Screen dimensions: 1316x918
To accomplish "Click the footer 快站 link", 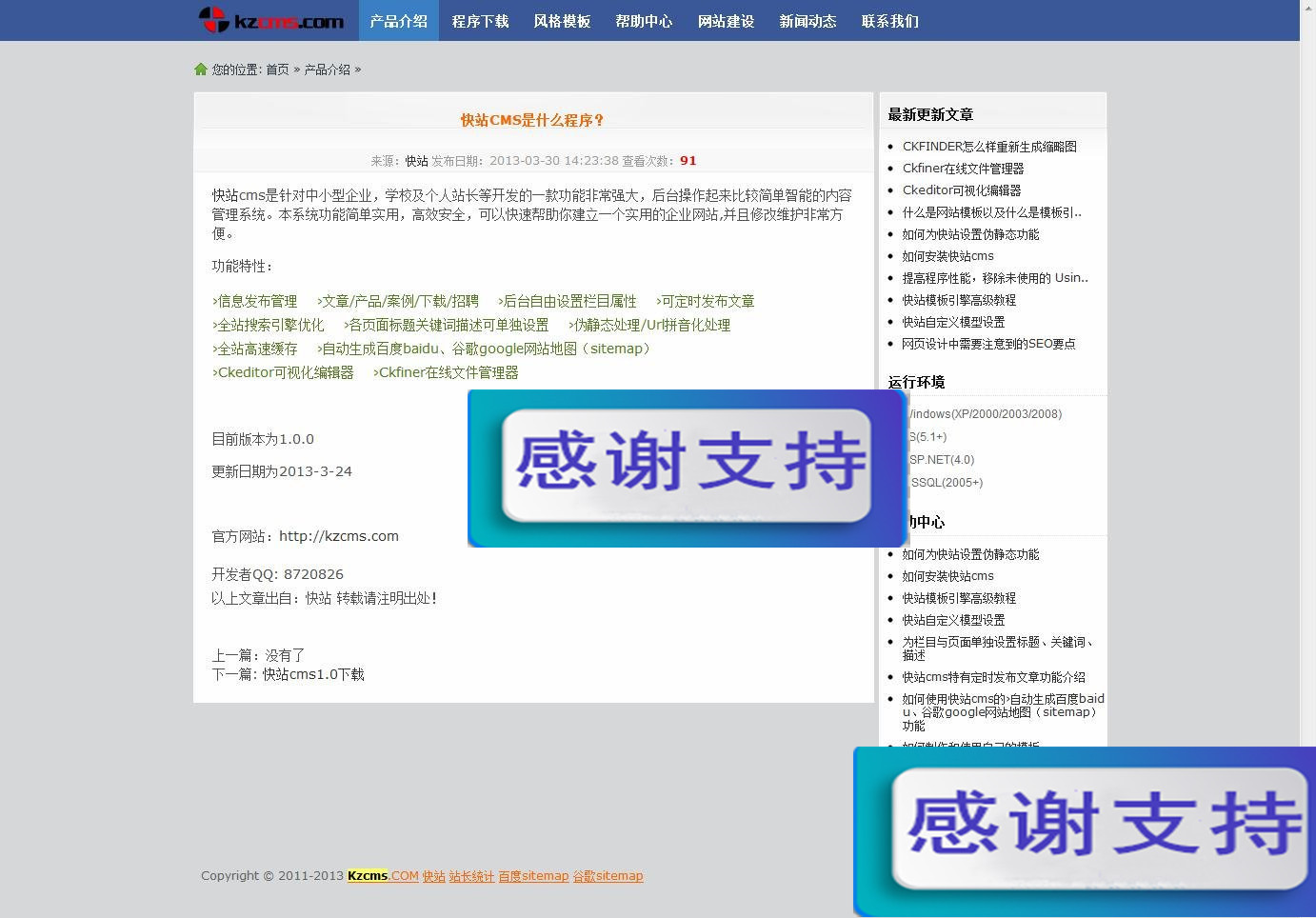I will point(433,876).
